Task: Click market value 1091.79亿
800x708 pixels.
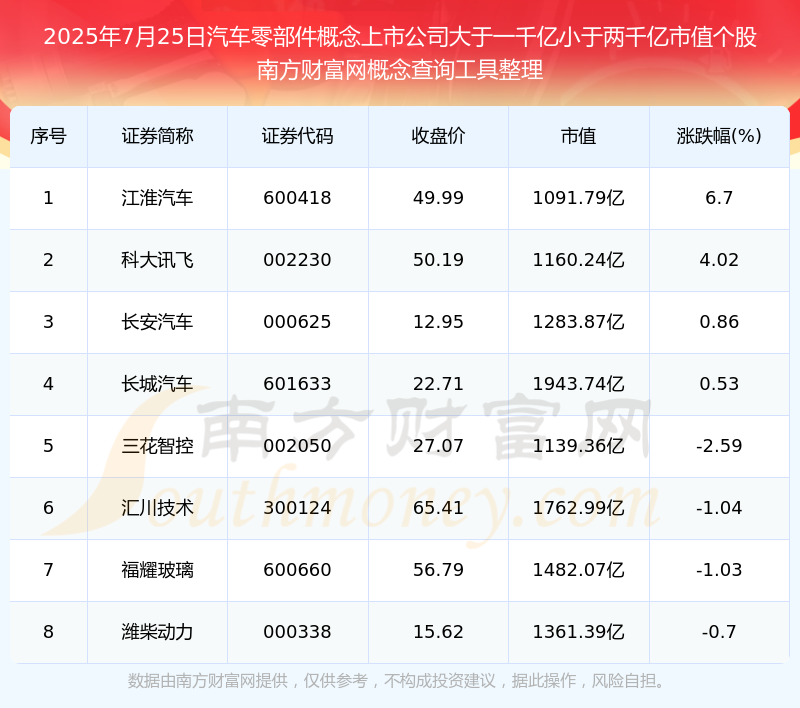Action: pyautogui.click(x=579, y=198)
